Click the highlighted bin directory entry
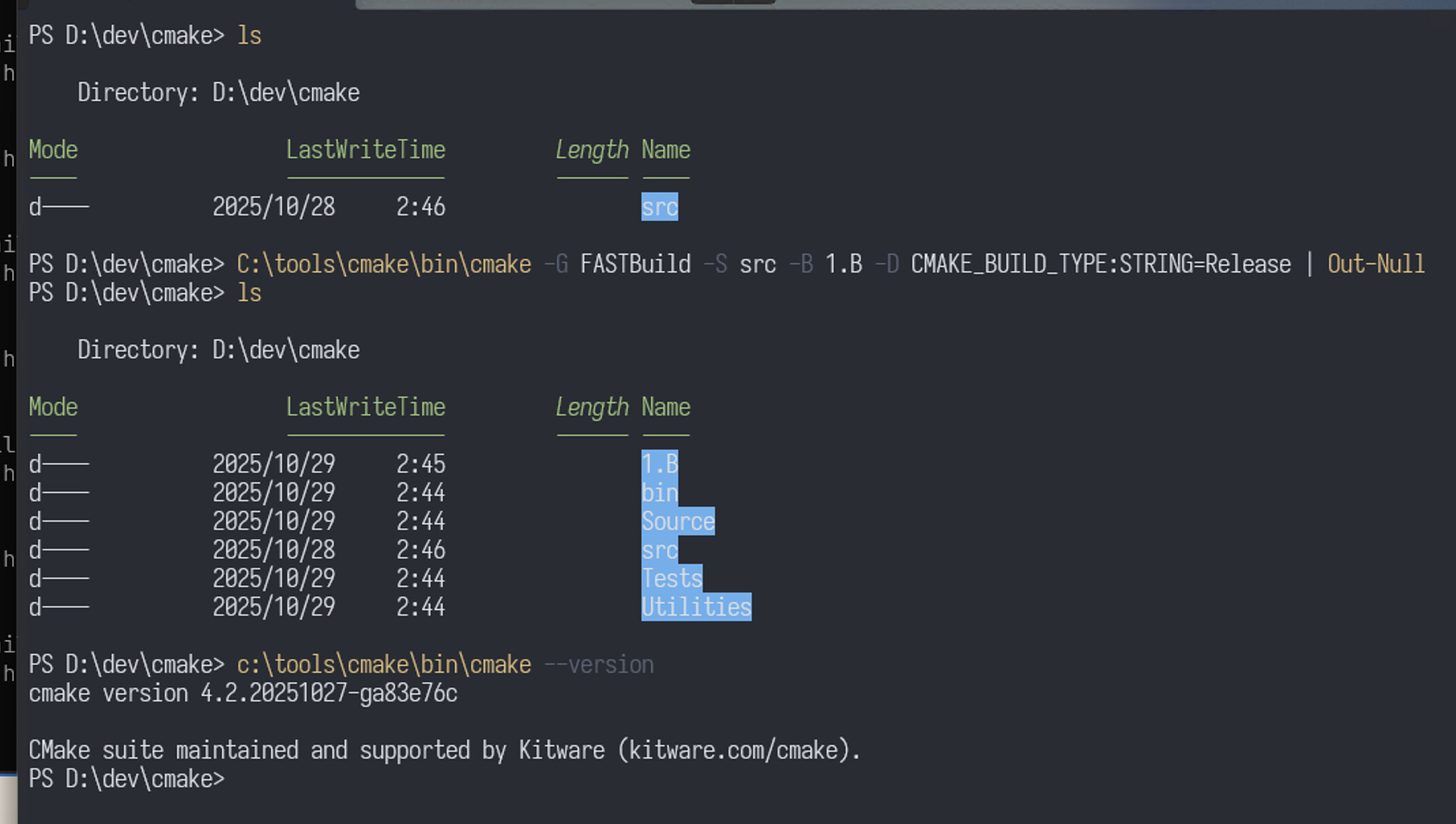This screenshot has height=824, width=1456. pyautogui.click(x=659, y=492)
